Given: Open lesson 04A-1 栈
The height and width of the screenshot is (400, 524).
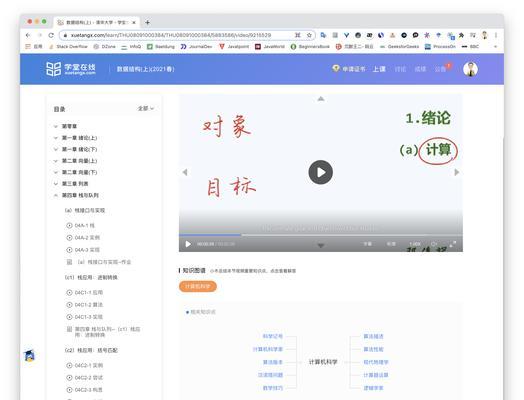Looking at the screenshot, I should coord(81,226).
